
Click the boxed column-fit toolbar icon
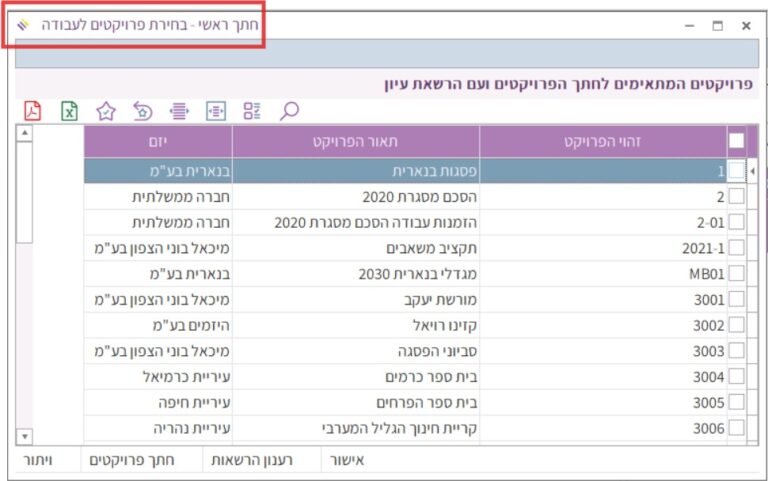point(215,111)
